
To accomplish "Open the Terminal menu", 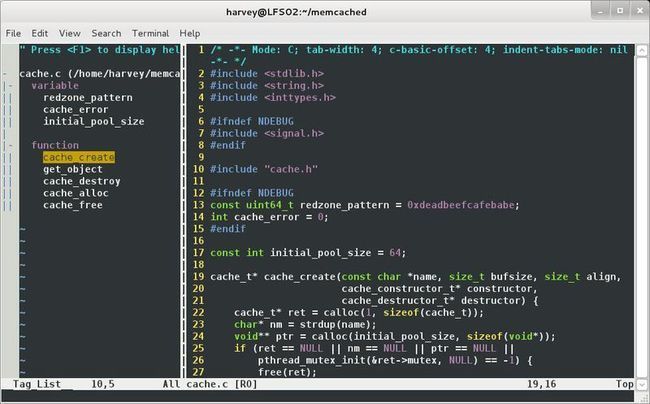I will coord(150,33).
